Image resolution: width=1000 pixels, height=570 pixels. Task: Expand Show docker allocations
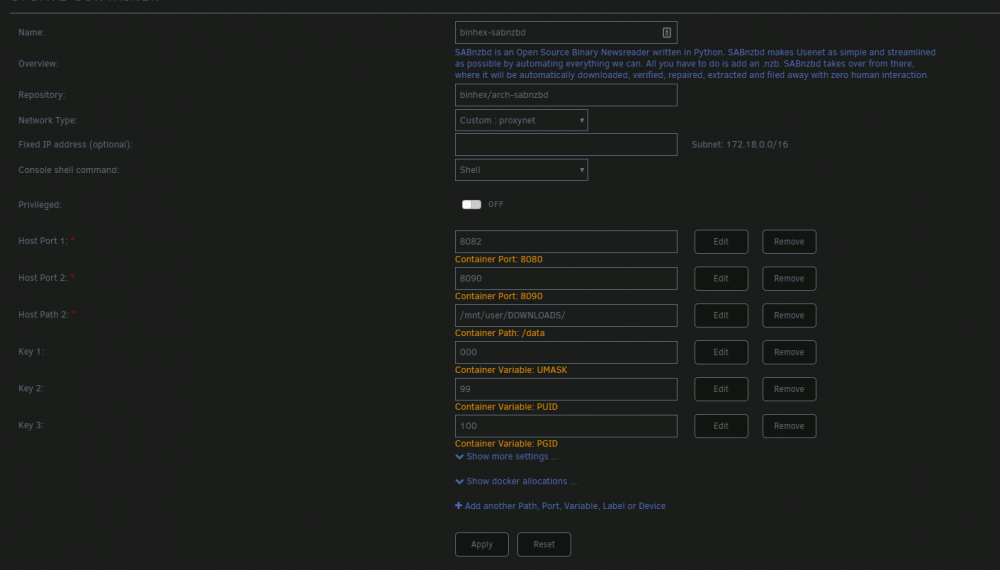516,481
